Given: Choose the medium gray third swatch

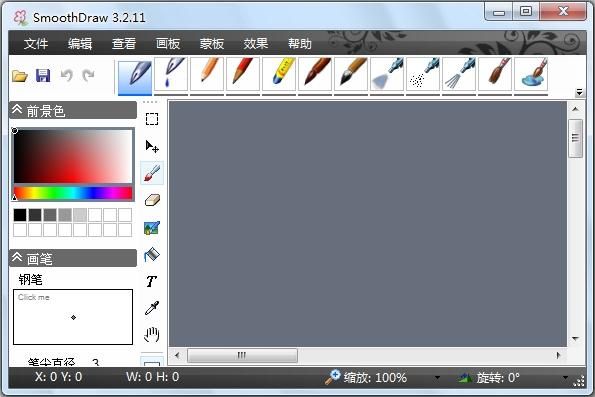Looking at the screenshot, I should pos(50,215).
